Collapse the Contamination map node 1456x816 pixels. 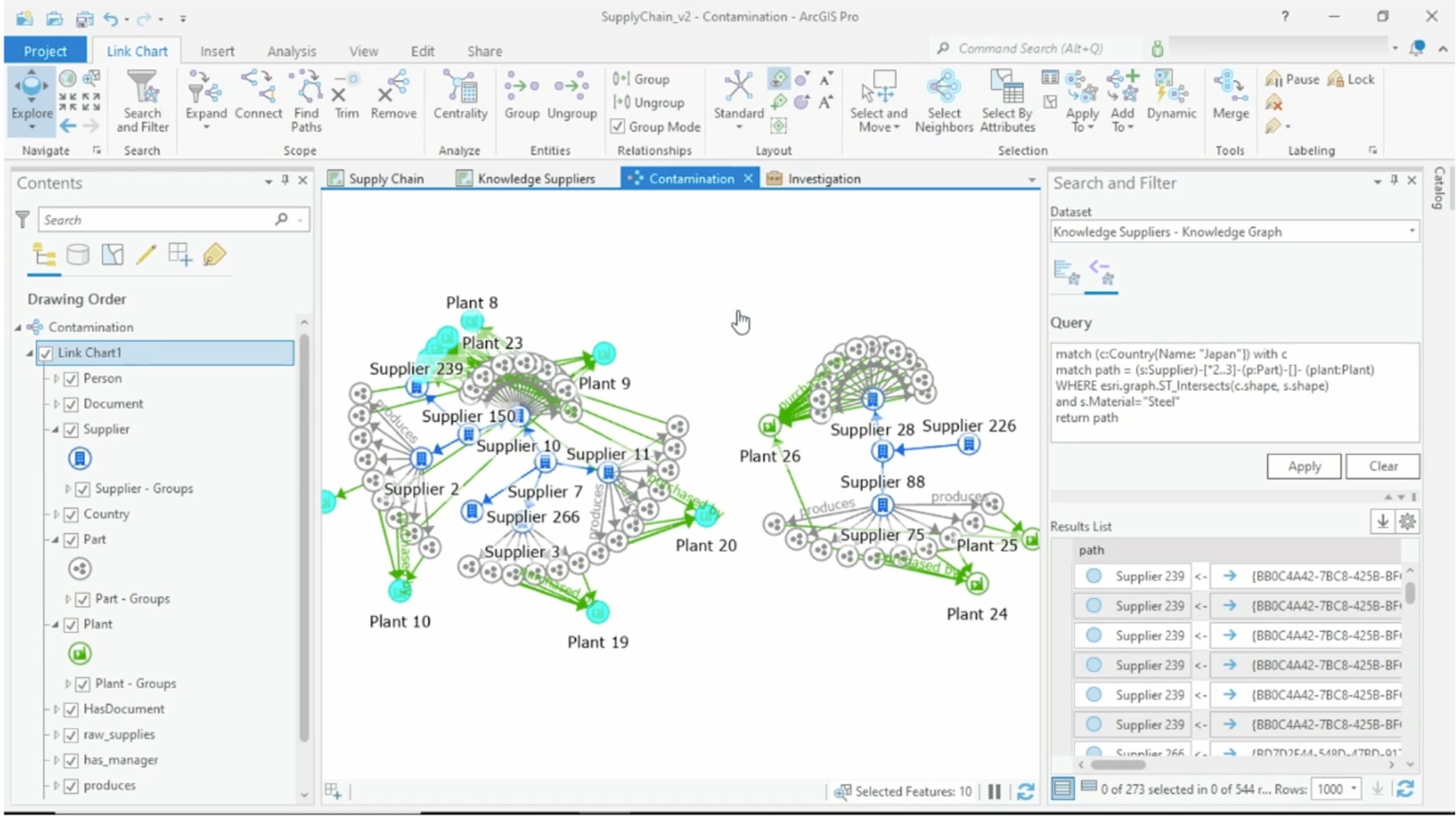(x=18, y=327)
